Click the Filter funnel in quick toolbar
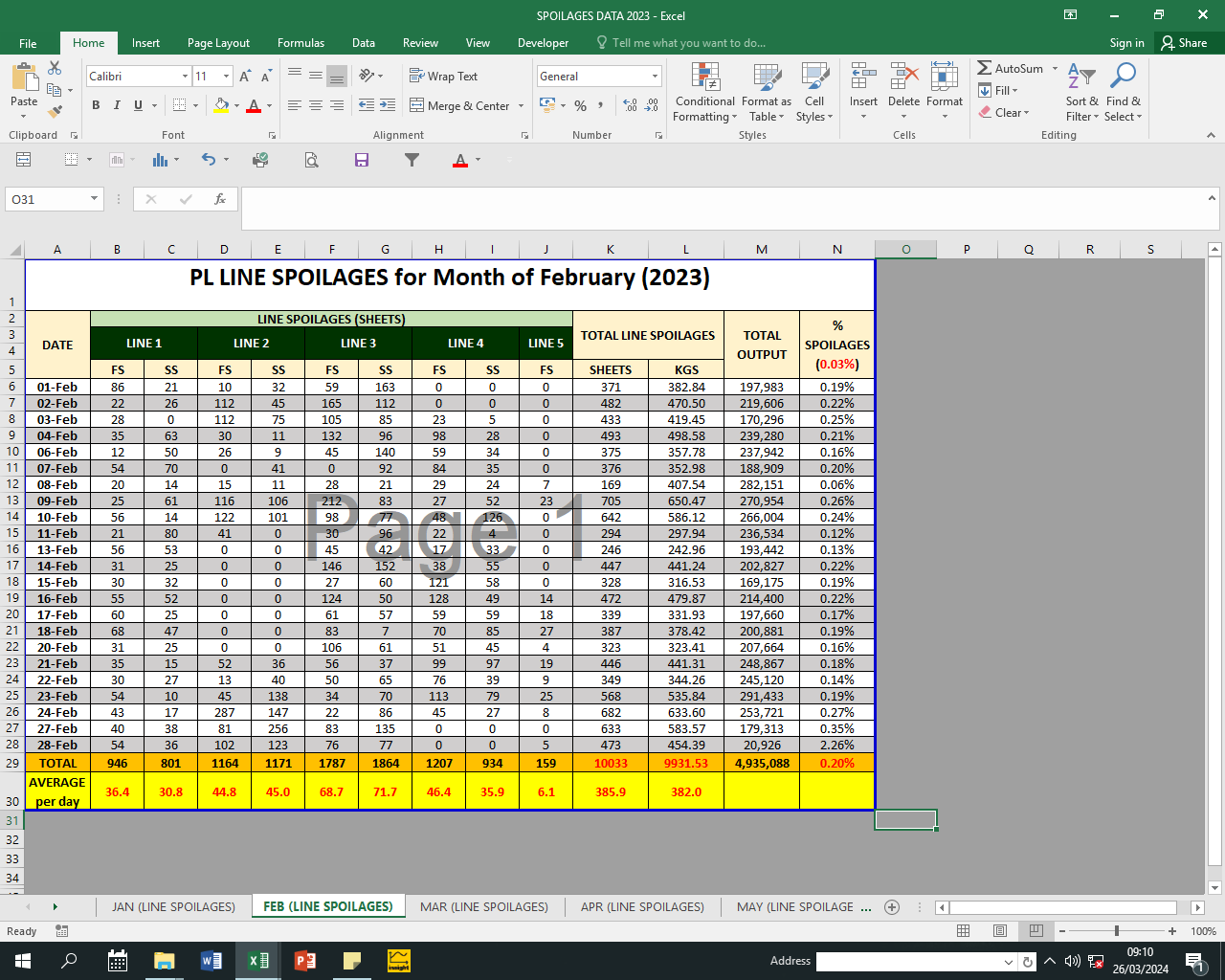The width and height of the screenshot is (1225, 980). [x=412, y=160]
